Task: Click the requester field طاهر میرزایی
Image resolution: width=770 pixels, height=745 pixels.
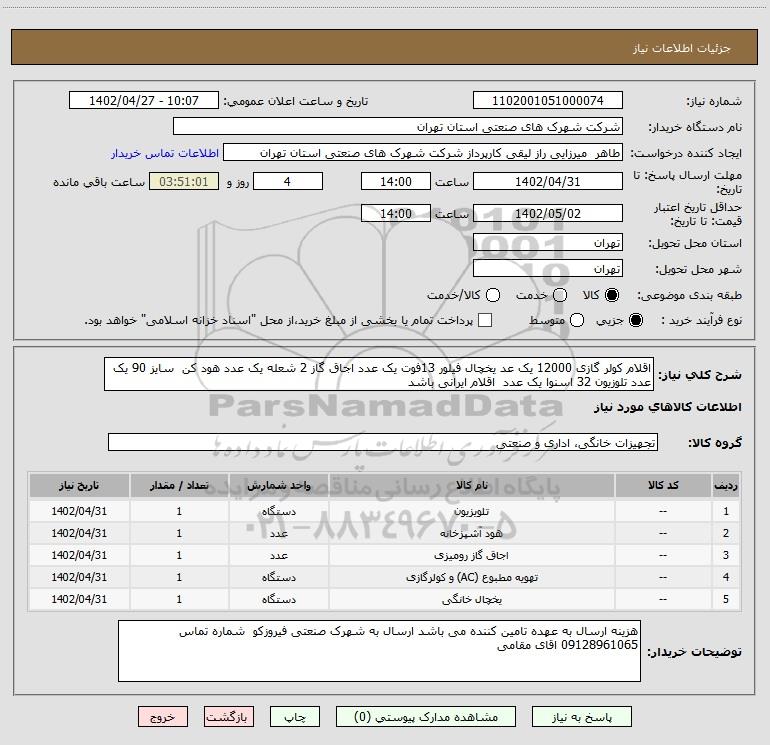Action: pos(423,153)
